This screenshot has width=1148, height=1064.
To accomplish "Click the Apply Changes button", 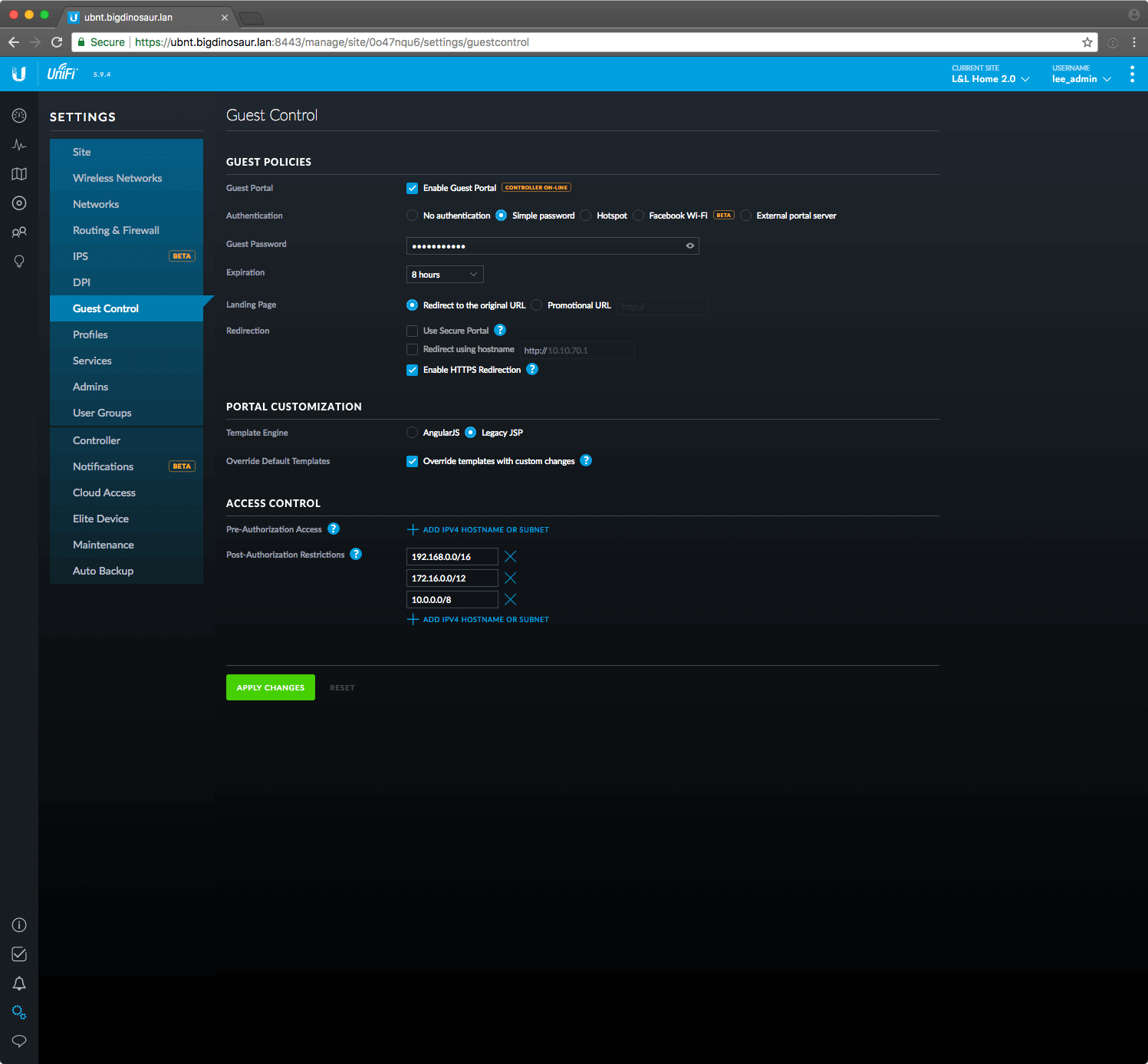I will pos(270,687).
